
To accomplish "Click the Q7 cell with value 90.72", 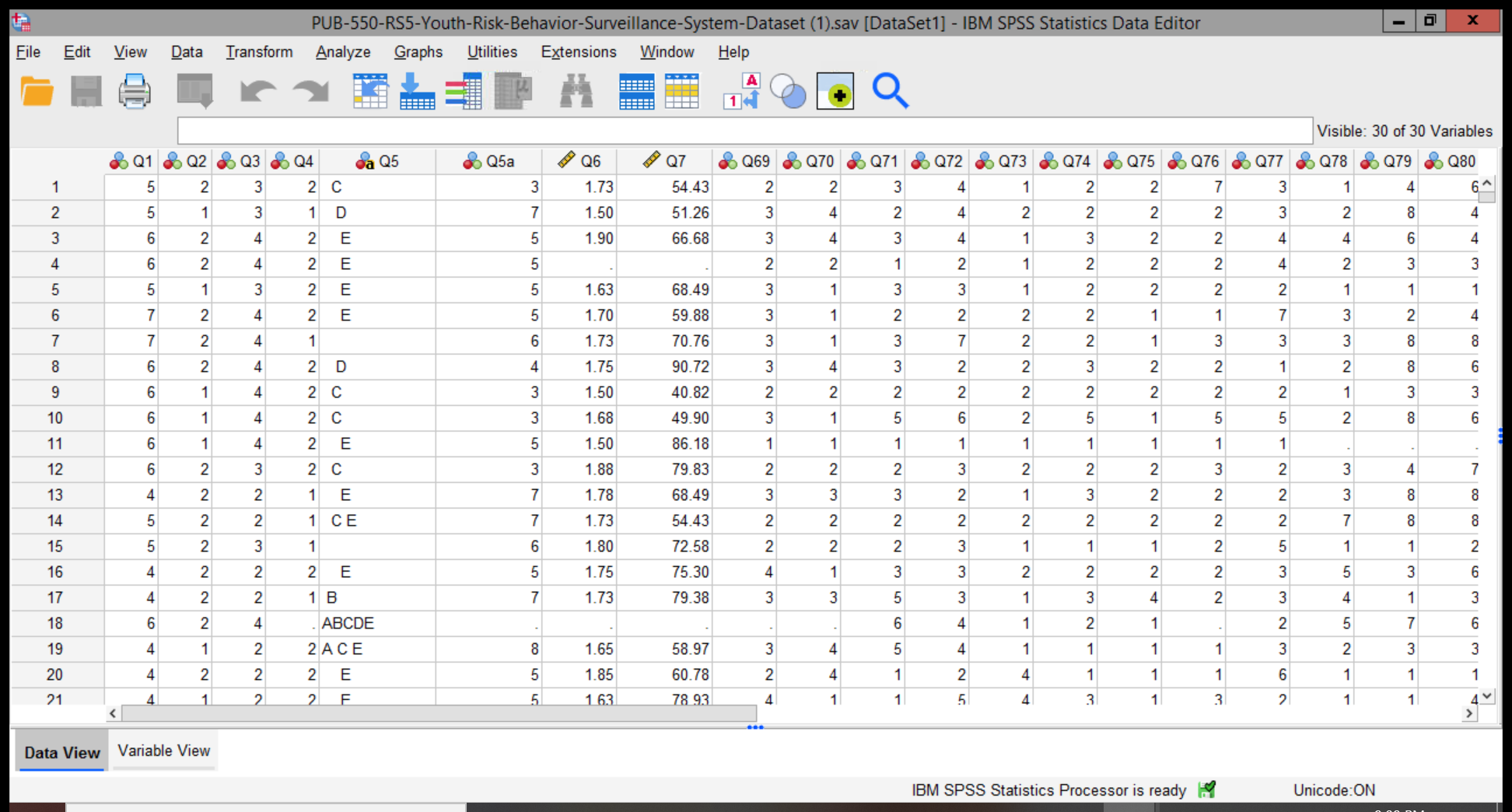I will (x=665, y=366).
